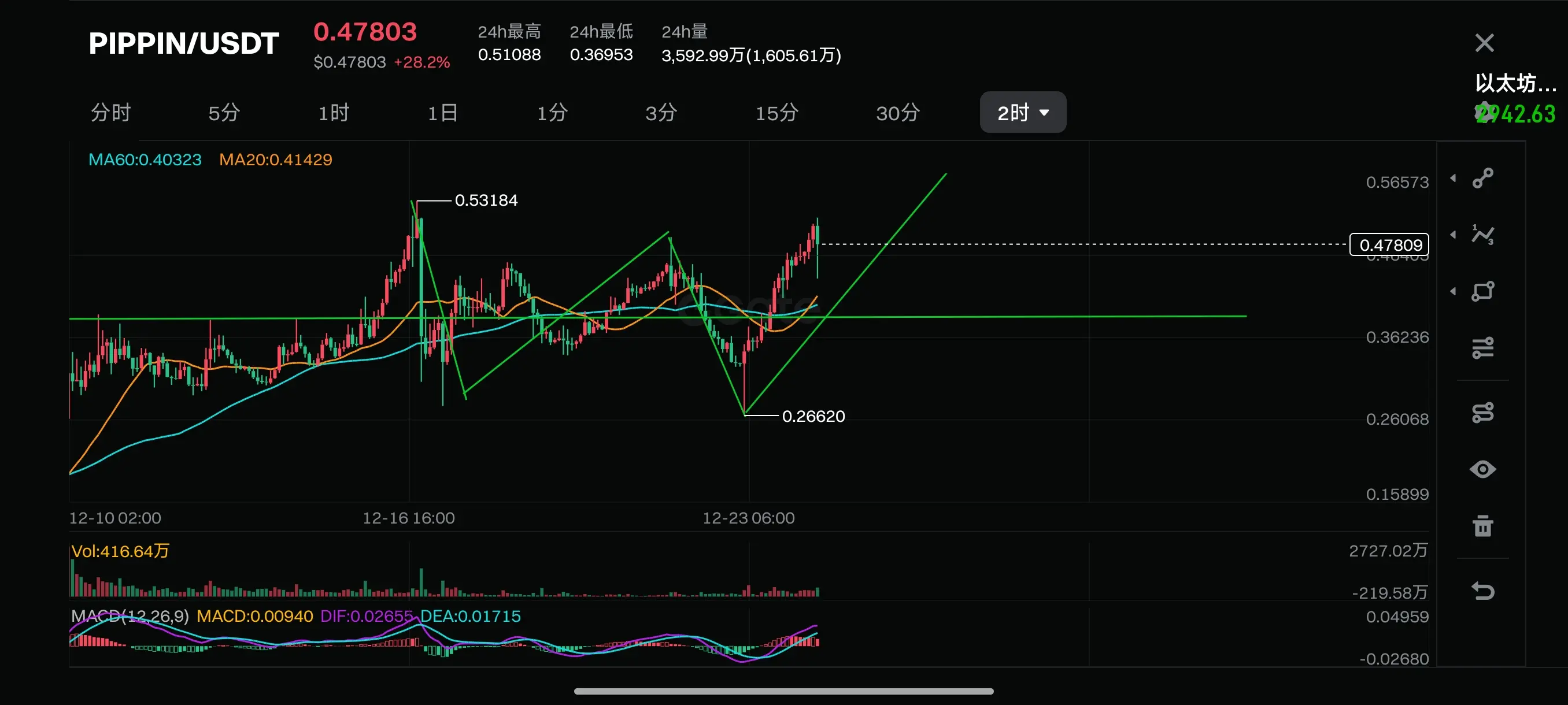Select the trend line drawing tool
1568x705 pixels.
click(x=1482, y=178)
